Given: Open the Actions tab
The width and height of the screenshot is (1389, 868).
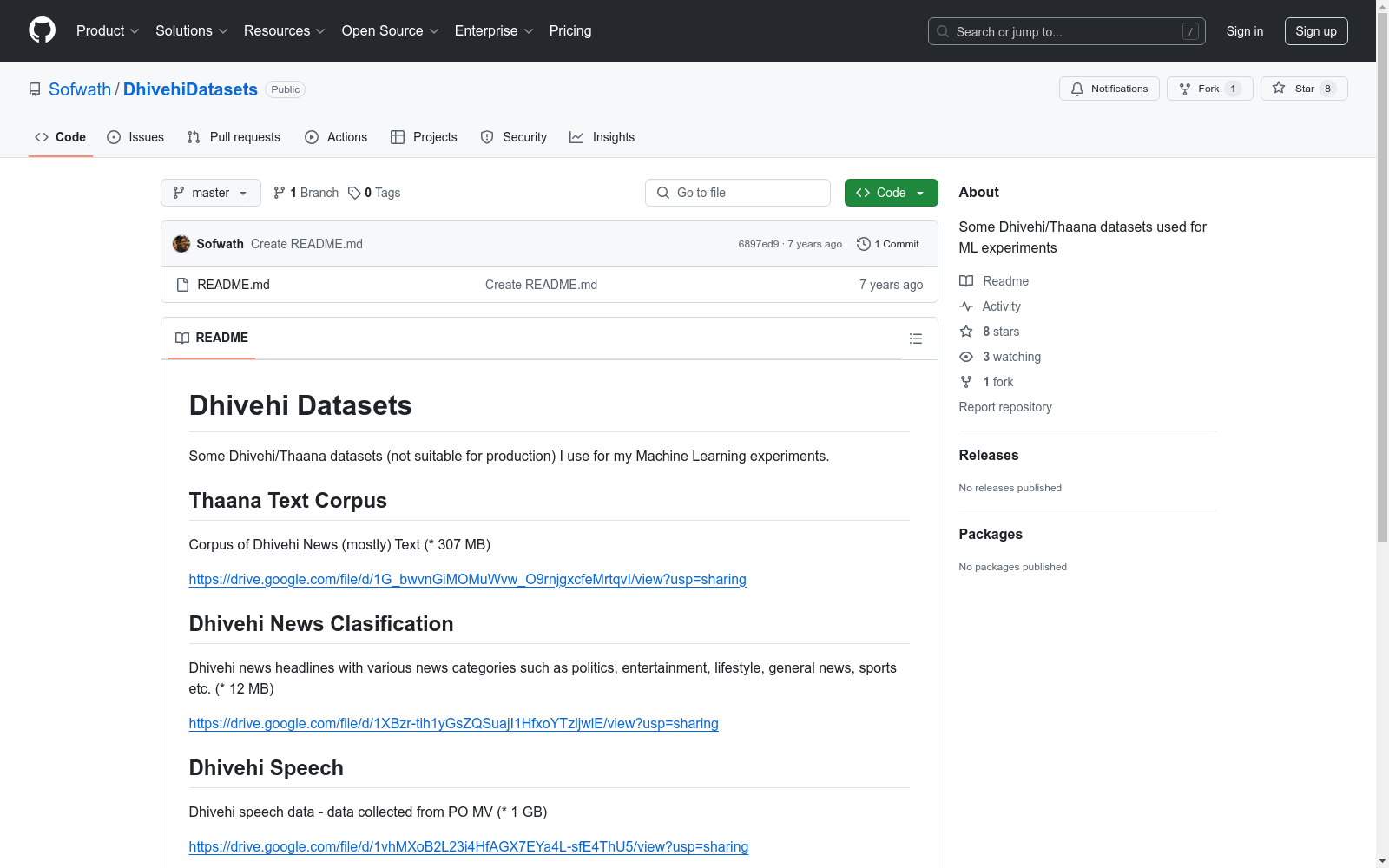Looking at the screenshot, I should click(x=336, y=137).
